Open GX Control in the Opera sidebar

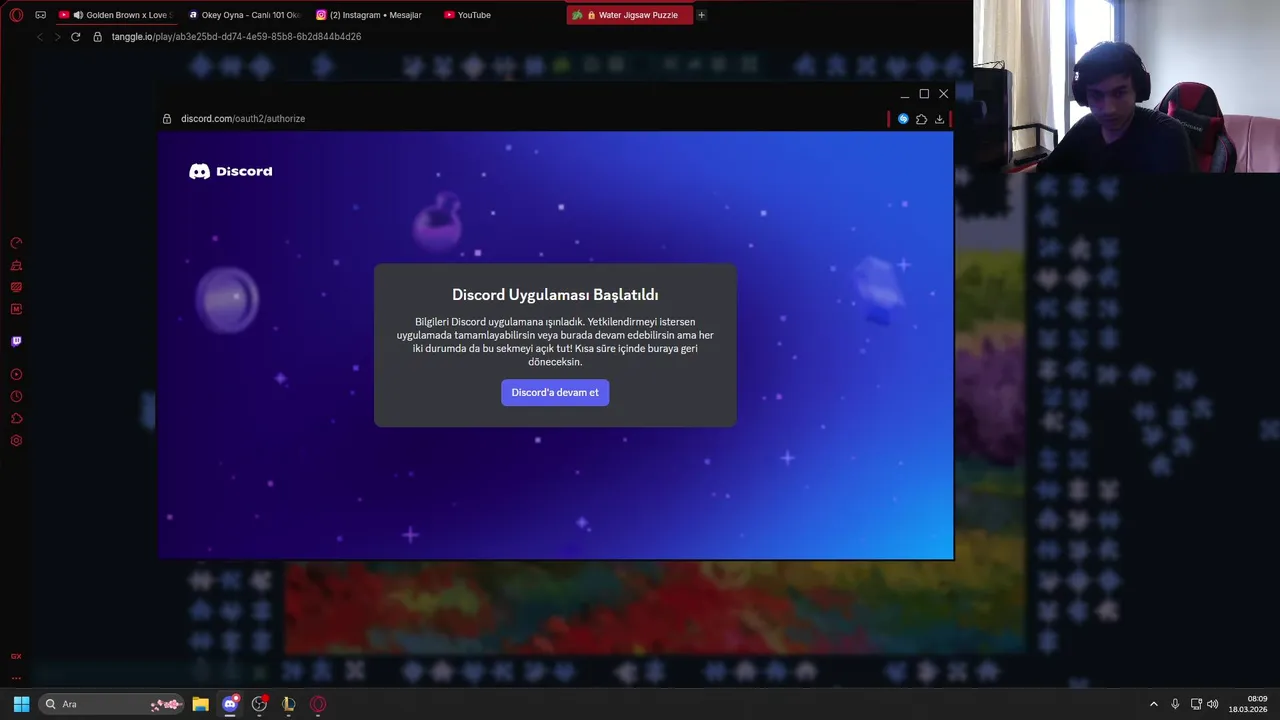tap(16, 243)
